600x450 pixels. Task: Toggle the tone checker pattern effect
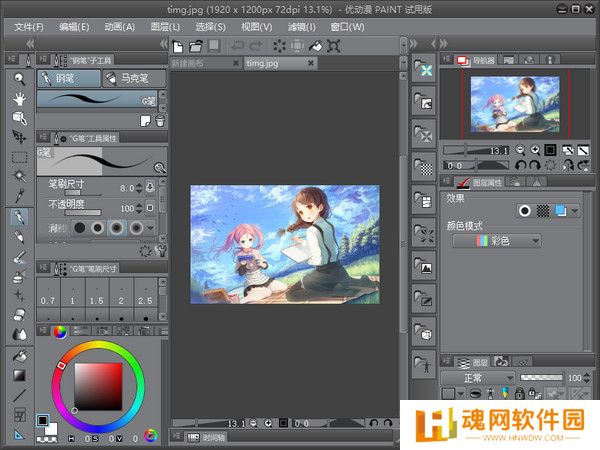(543, 210)
